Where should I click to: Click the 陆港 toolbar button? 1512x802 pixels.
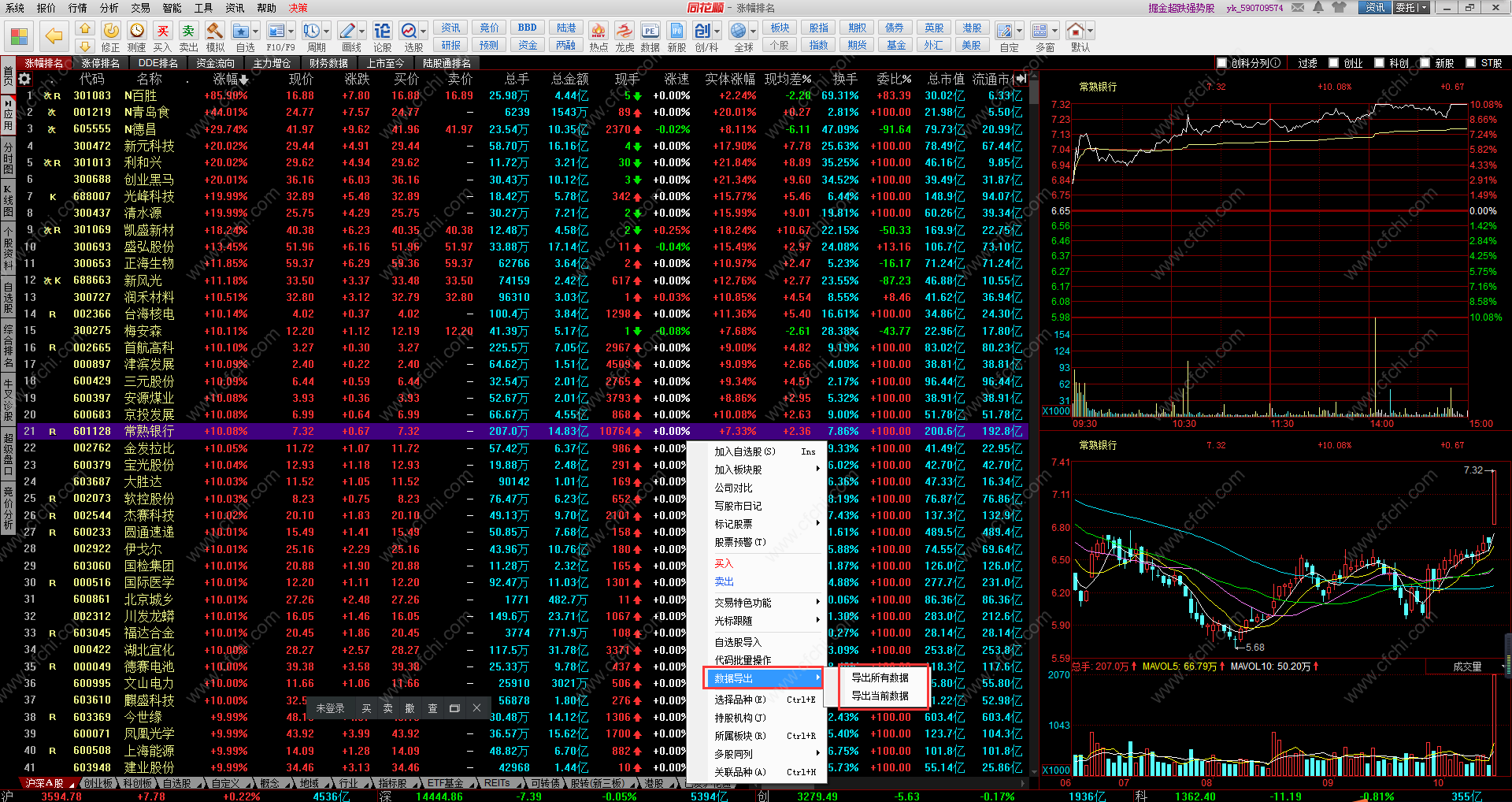tap(566, 28)
